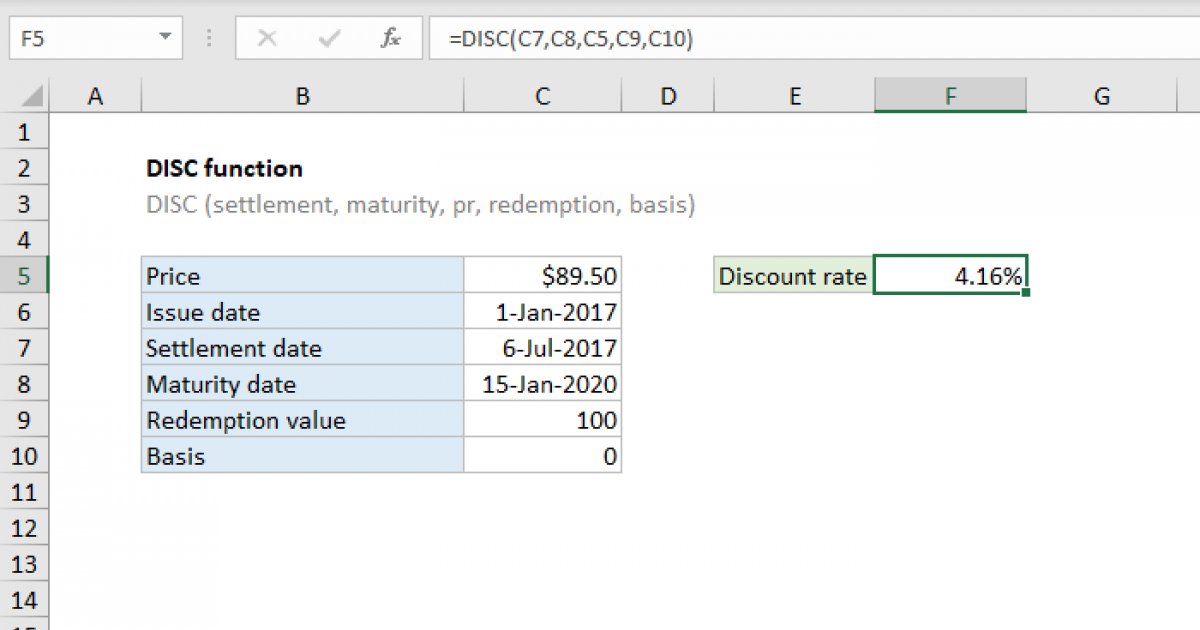
Task: Select column F header
Action: pyautogui.click(x=950, y=94)
